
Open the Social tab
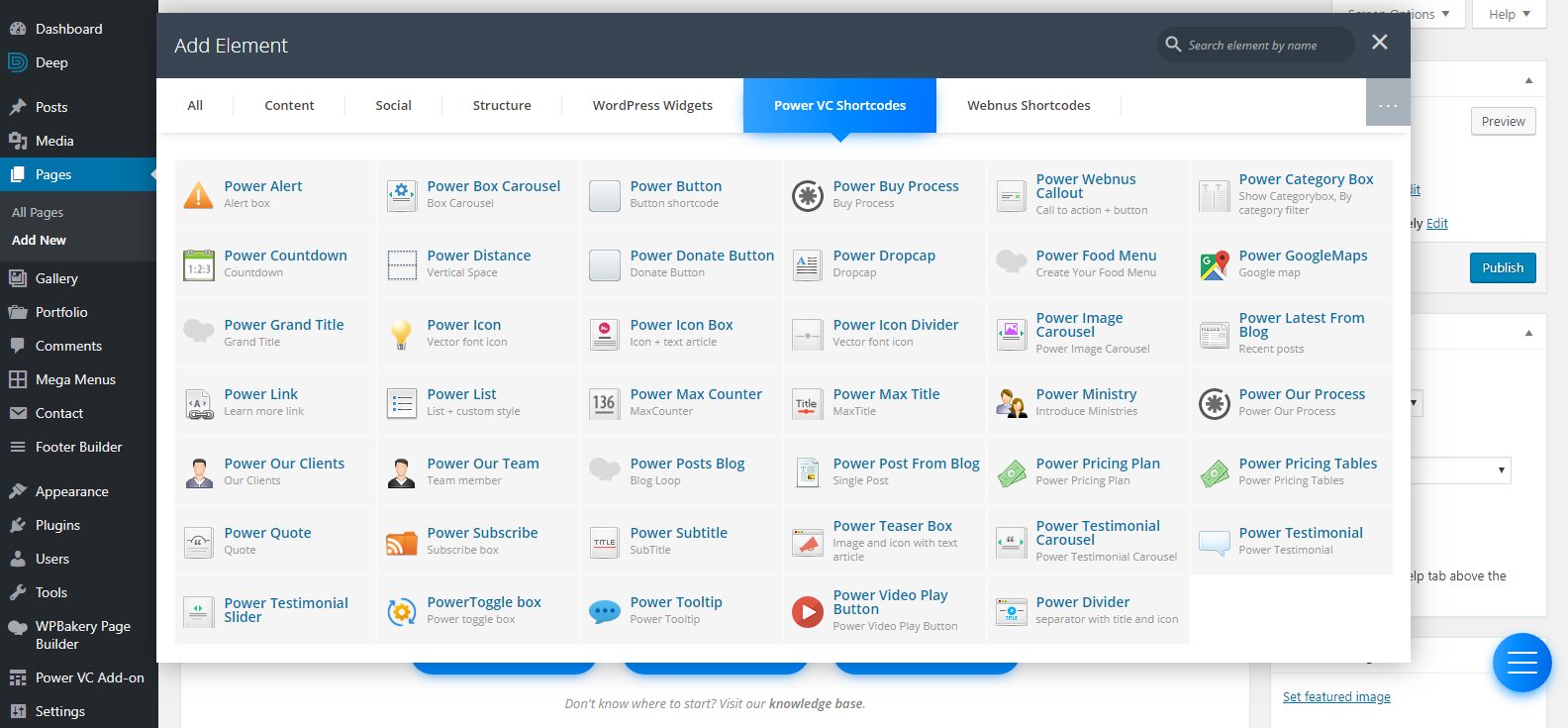point(393,105)
